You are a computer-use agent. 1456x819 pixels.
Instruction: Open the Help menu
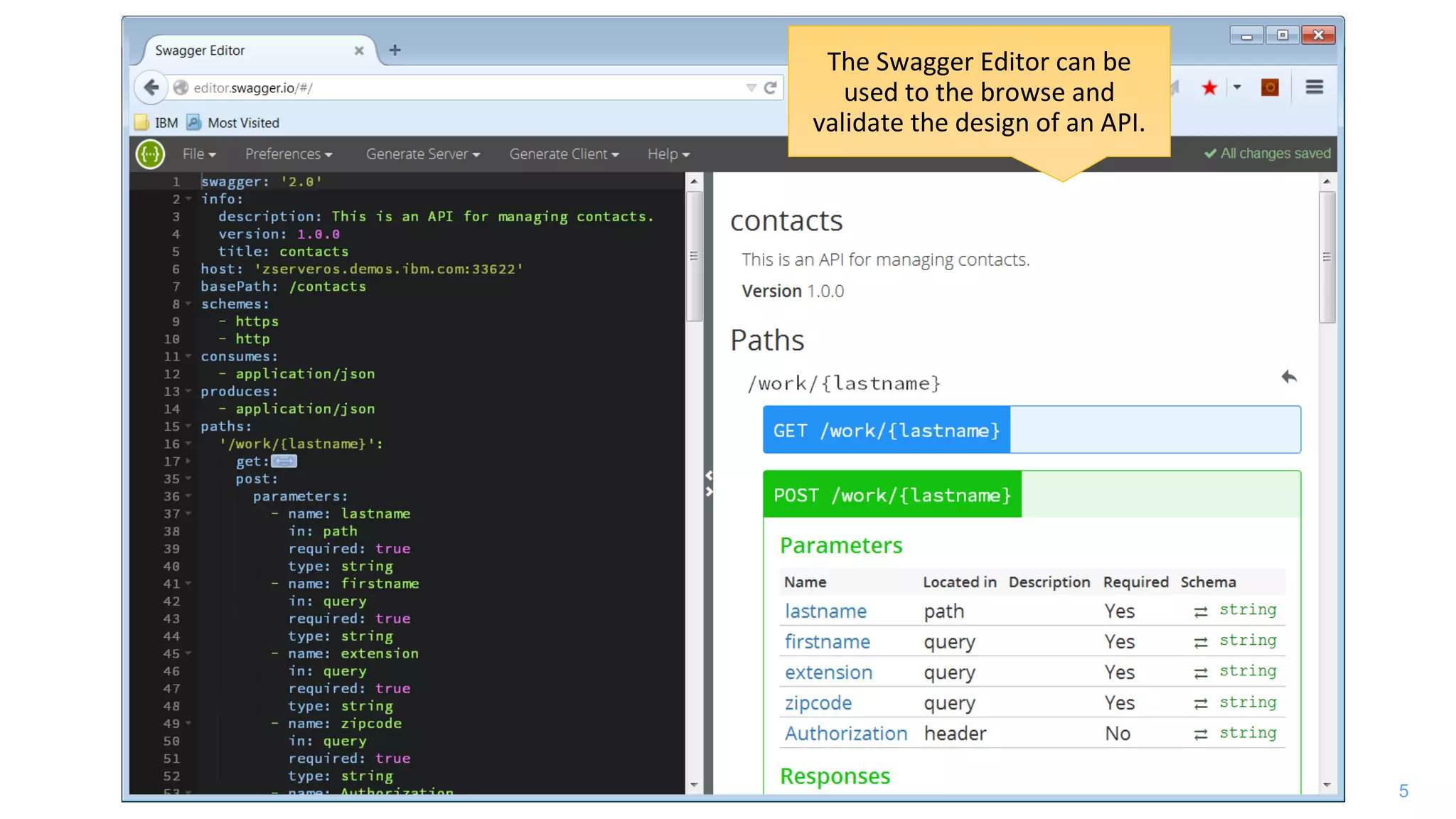point(668,154)
